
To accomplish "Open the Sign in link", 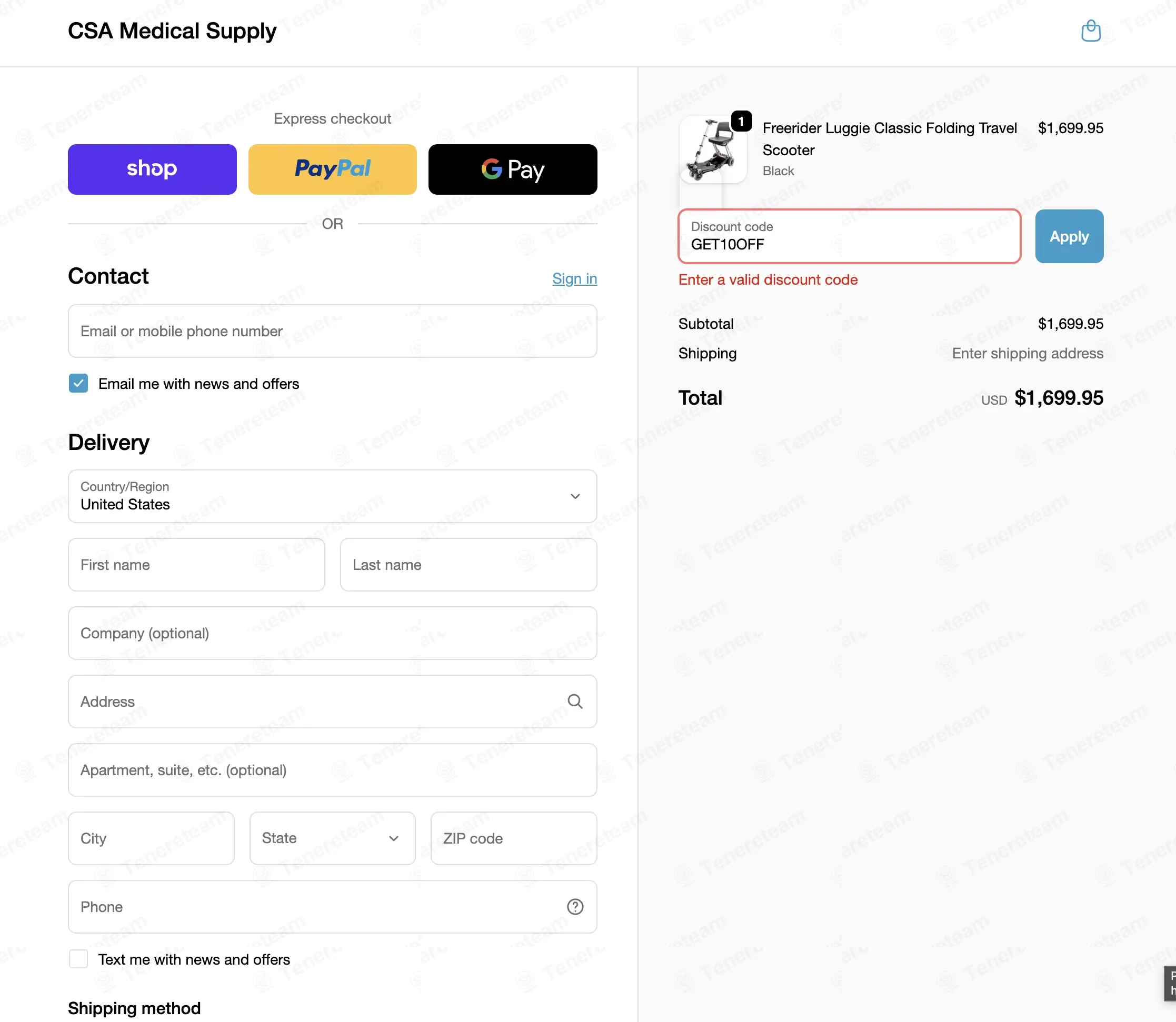I will pos(574,278).
